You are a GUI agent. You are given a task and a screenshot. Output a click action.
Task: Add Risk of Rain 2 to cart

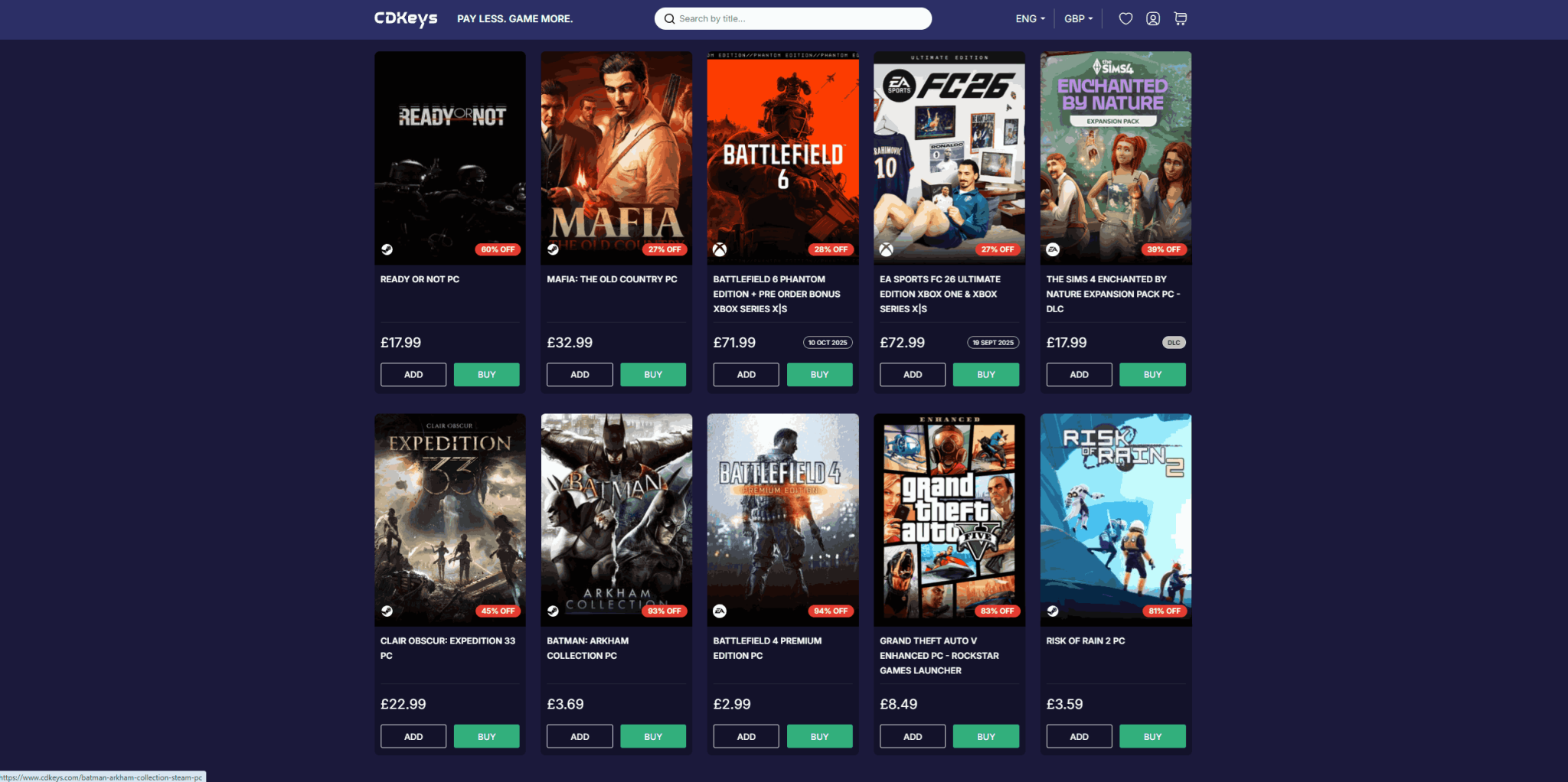(x=1078, y=735)
